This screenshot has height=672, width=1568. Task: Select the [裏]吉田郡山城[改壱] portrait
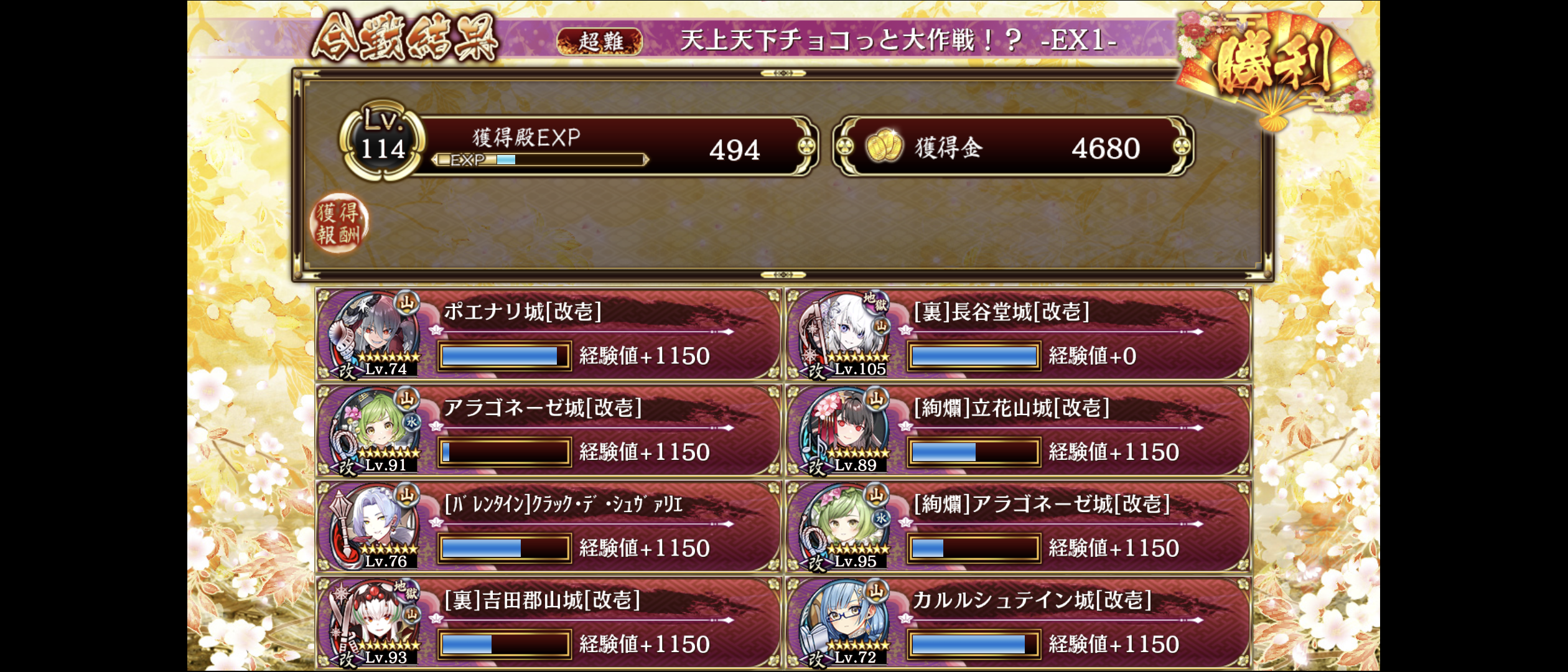(x=375, y=623)
